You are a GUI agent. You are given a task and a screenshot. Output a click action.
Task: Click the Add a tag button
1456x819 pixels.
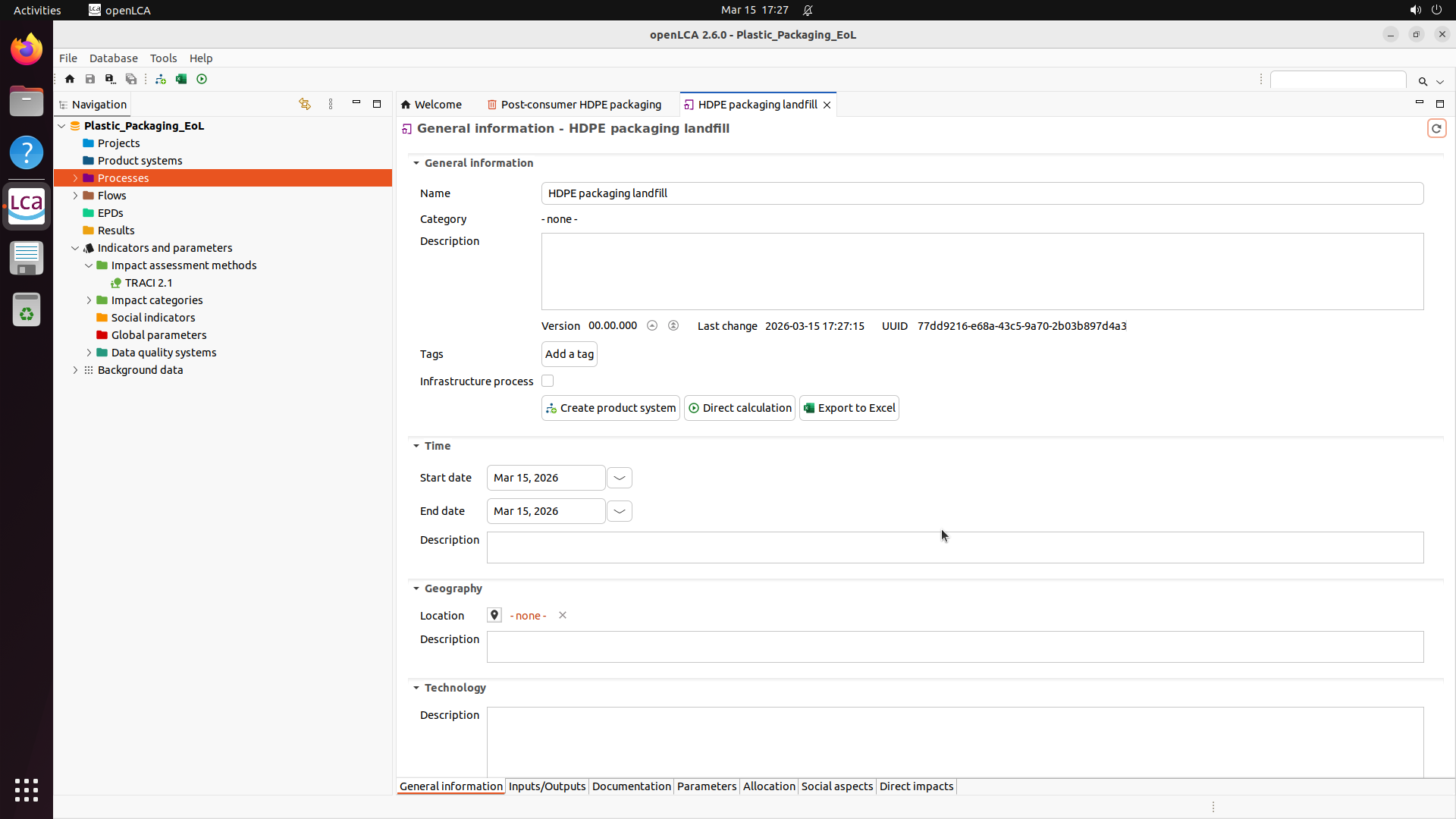coord(569,354)
